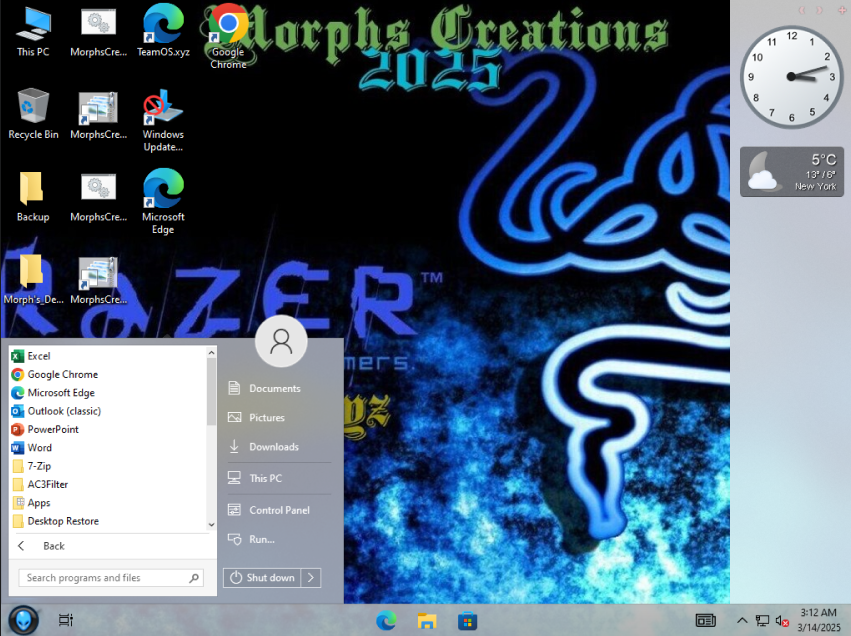Select the Windows Update desktop shortcut

(163, 120)
